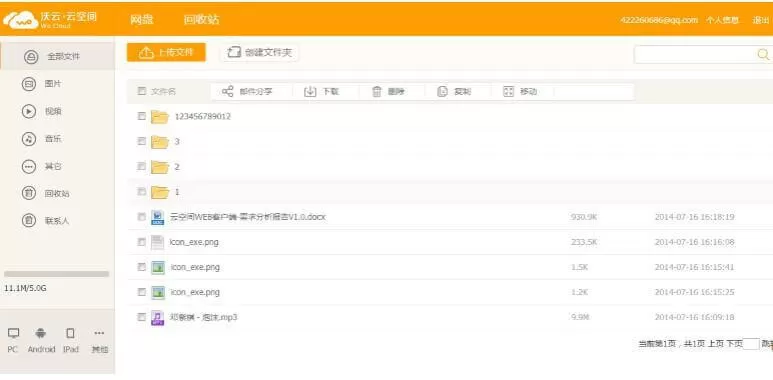Click the magnifier search icon
Image resolution: width=773 pixels, height=380 pixels.
pos(763,54)
